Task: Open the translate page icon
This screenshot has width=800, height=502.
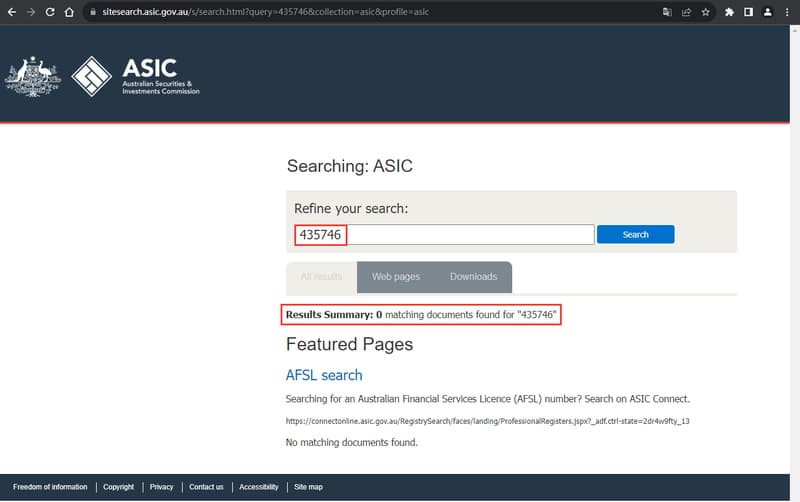Action: pyautogui.click(x=667, y=12)
